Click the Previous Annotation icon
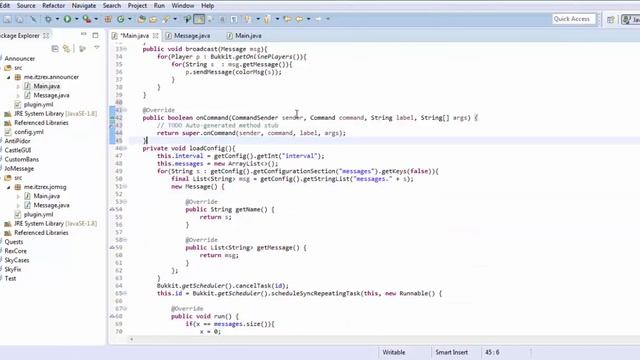Screen dimensions: 640x360 tap(267, 19)
